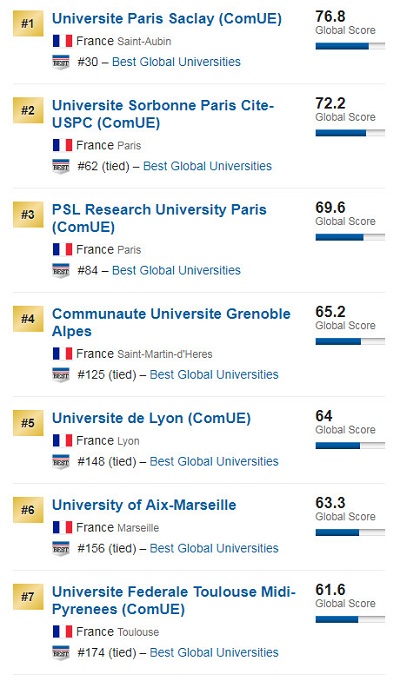Click the #7 gold rank badge
The image size is (400, 681).
click(28, 597)
